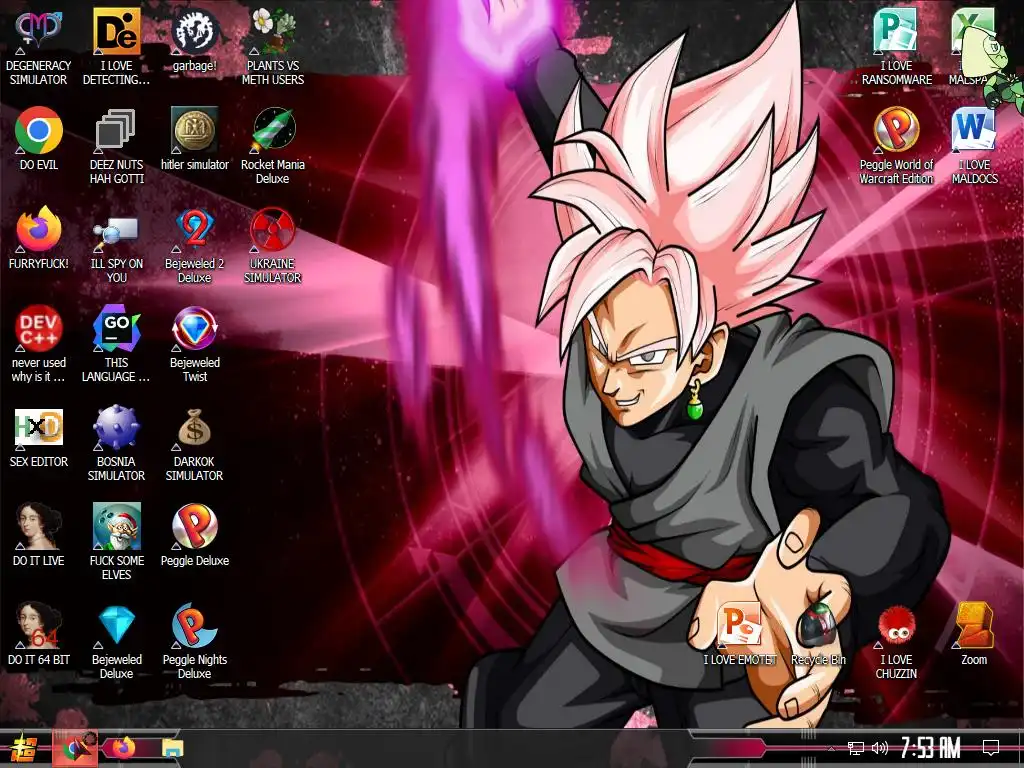This screenshot has height=768, width=1024.
Task: Open the notification center icon
Action: click(991, 748)
